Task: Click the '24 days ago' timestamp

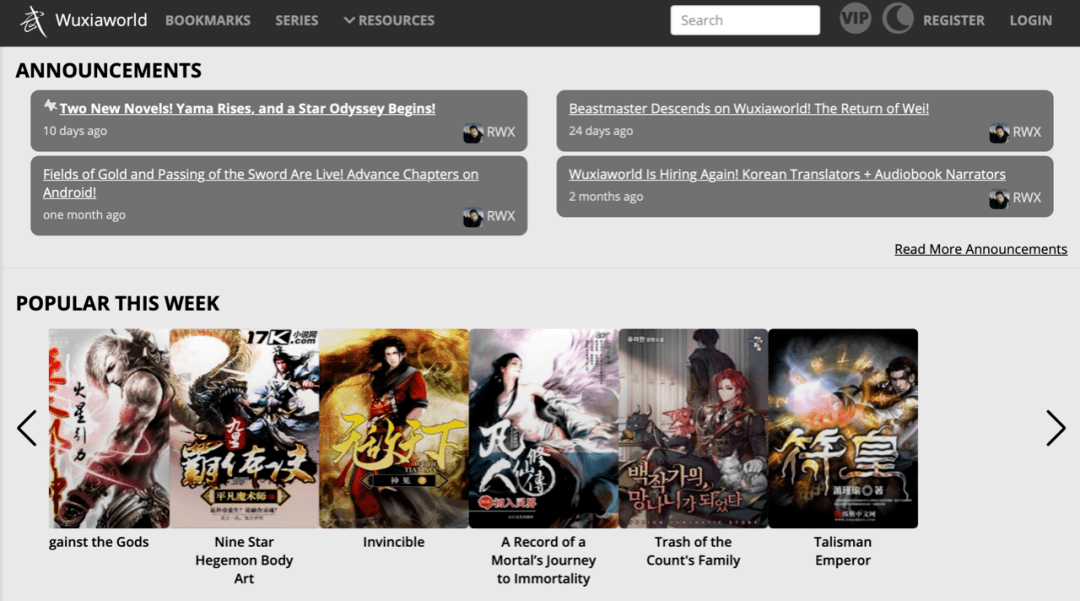Action: 601,131
